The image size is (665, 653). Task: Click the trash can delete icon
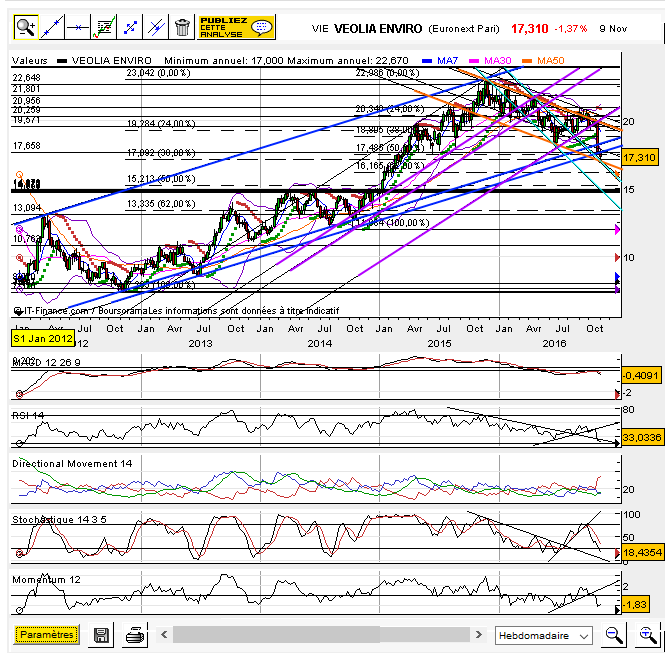point(182,27)
